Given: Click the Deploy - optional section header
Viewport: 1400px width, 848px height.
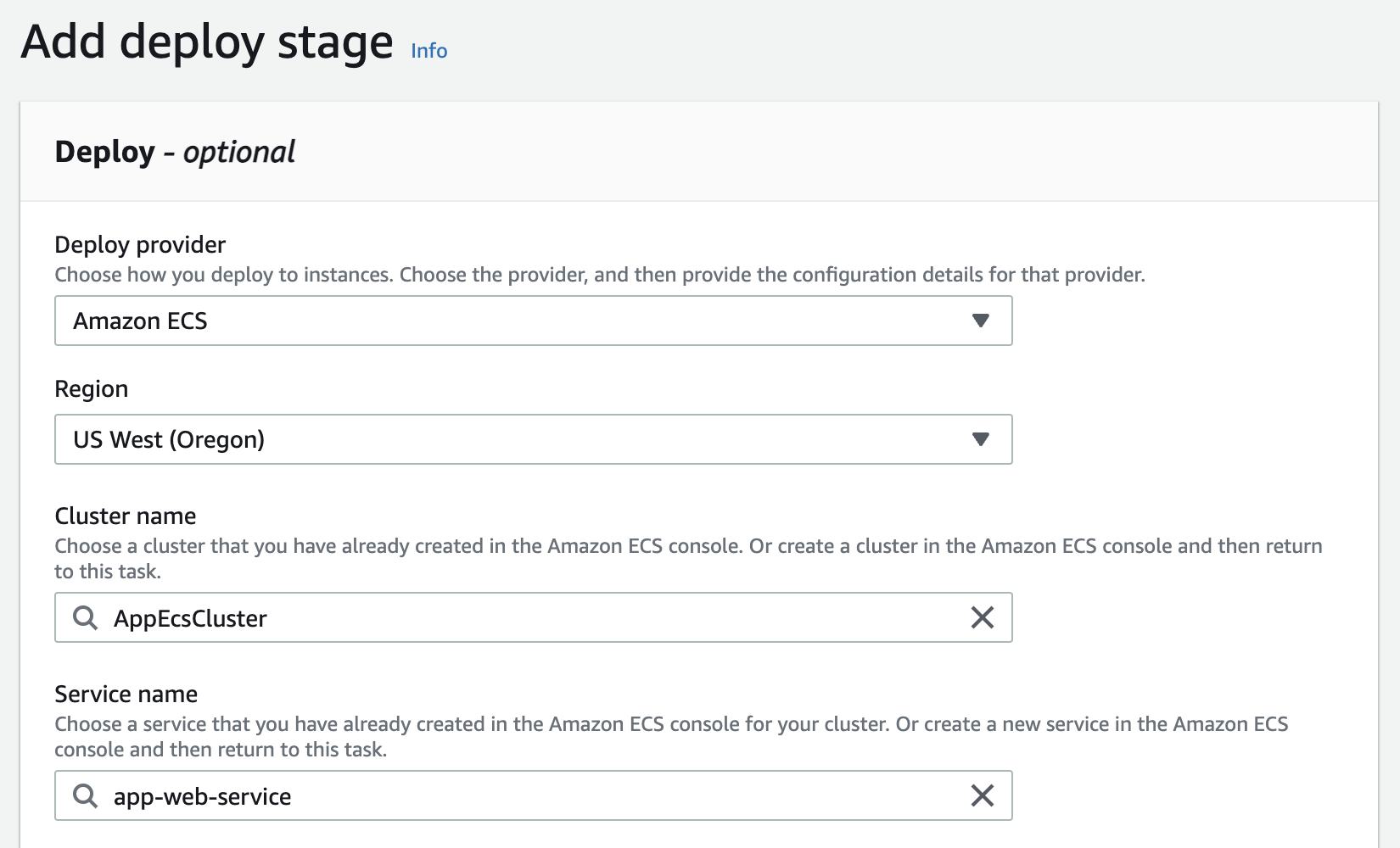Looking at the screenshot, I should point(175,153).
